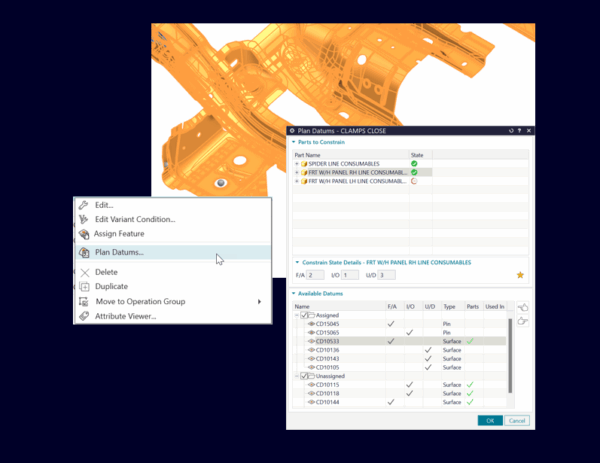Collapse the Parts to Constrain section
The image size is (600, 463).
pyautogui.click(x=294, y=143)
